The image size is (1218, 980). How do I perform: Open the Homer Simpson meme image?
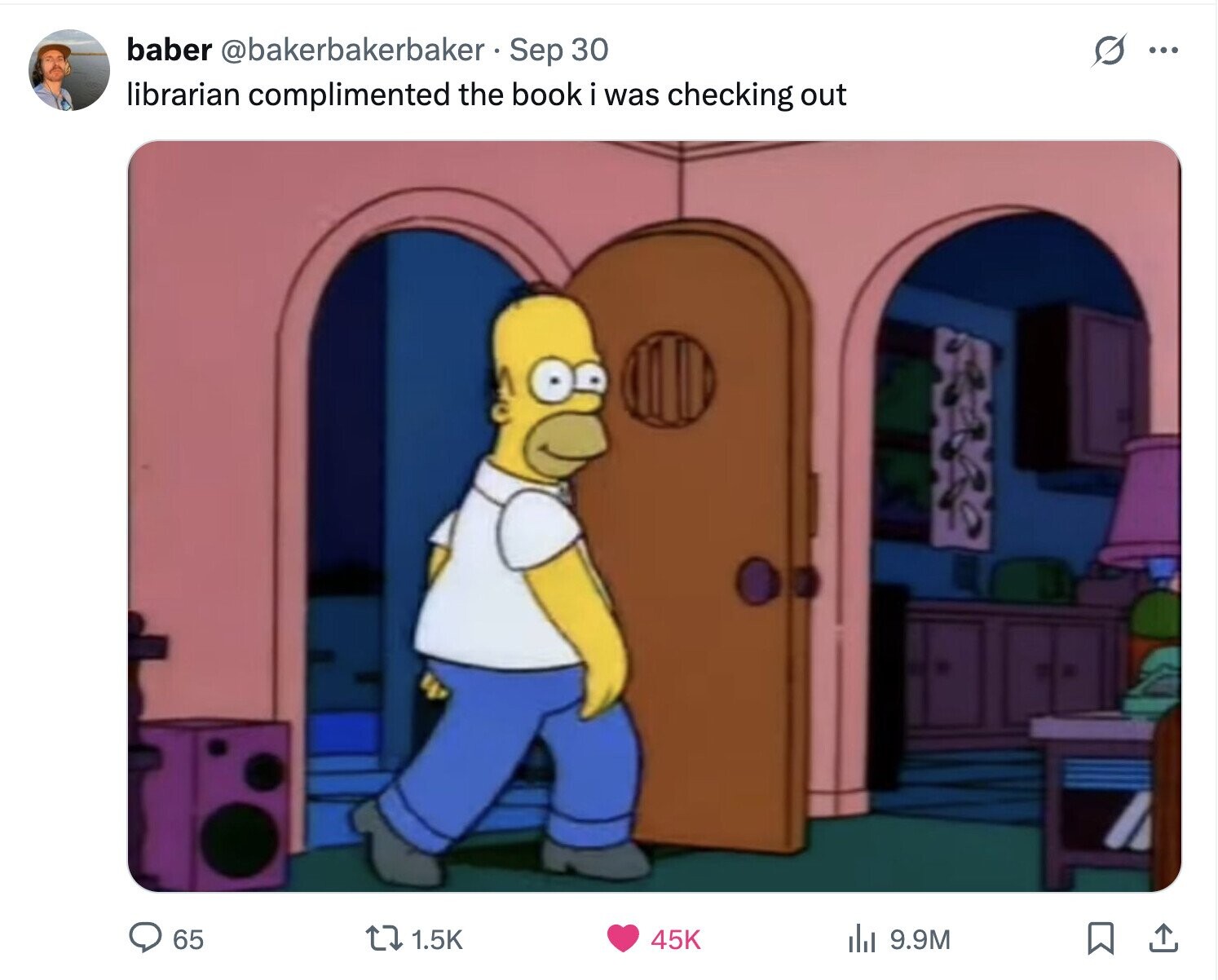(x=654, y=516)
